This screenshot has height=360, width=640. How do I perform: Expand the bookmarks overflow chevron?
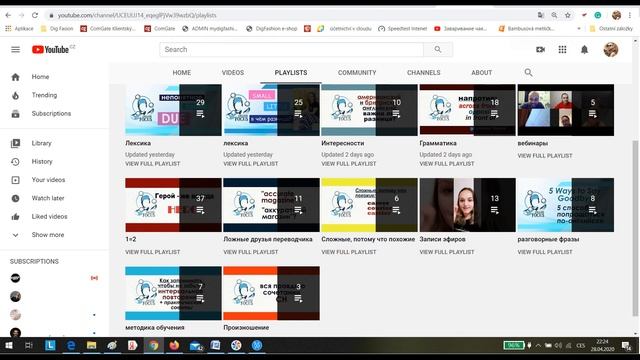click(x=578, y=29)
